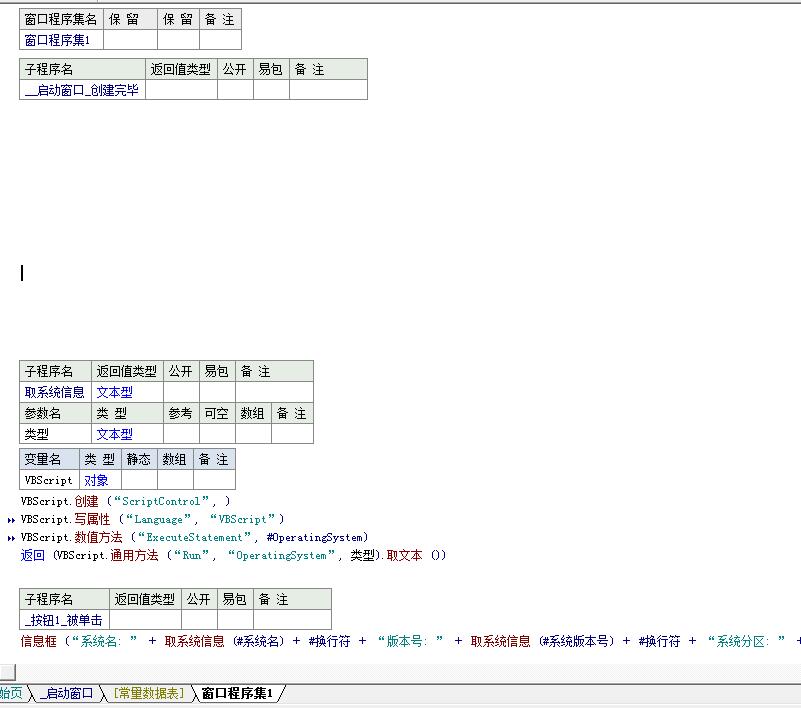The image size is (801, 708).
Task: Click the 参考 column header
Action: [x=181, y=413]
